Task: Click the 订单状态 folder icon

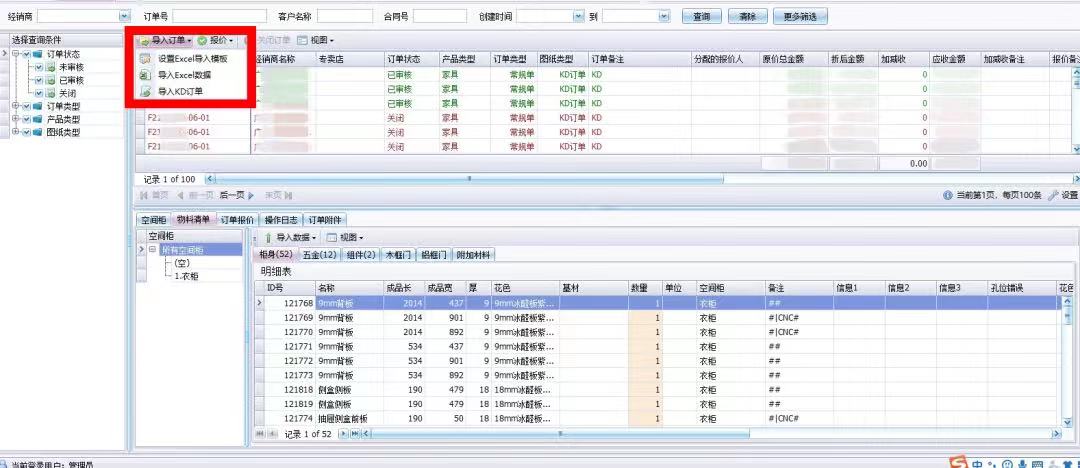Action: (x=37, y=54)
